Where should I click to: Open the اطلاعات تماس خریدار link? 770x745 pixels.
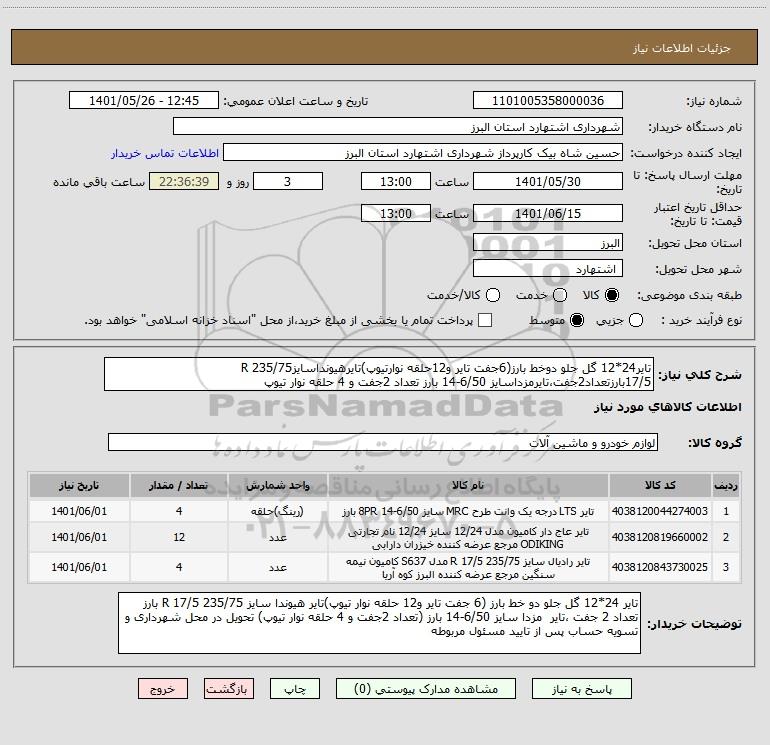click(x=165, y=153)
